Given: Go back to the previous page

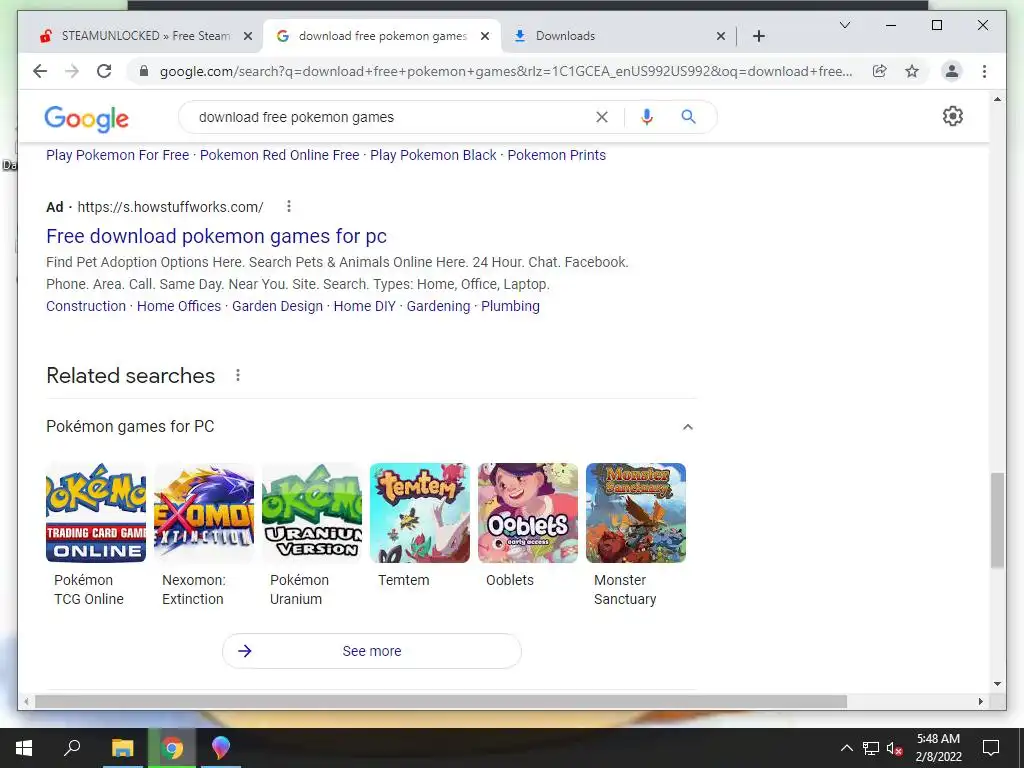Looking at the screenshot, I should pyautogui.click(x=40, y=71).
